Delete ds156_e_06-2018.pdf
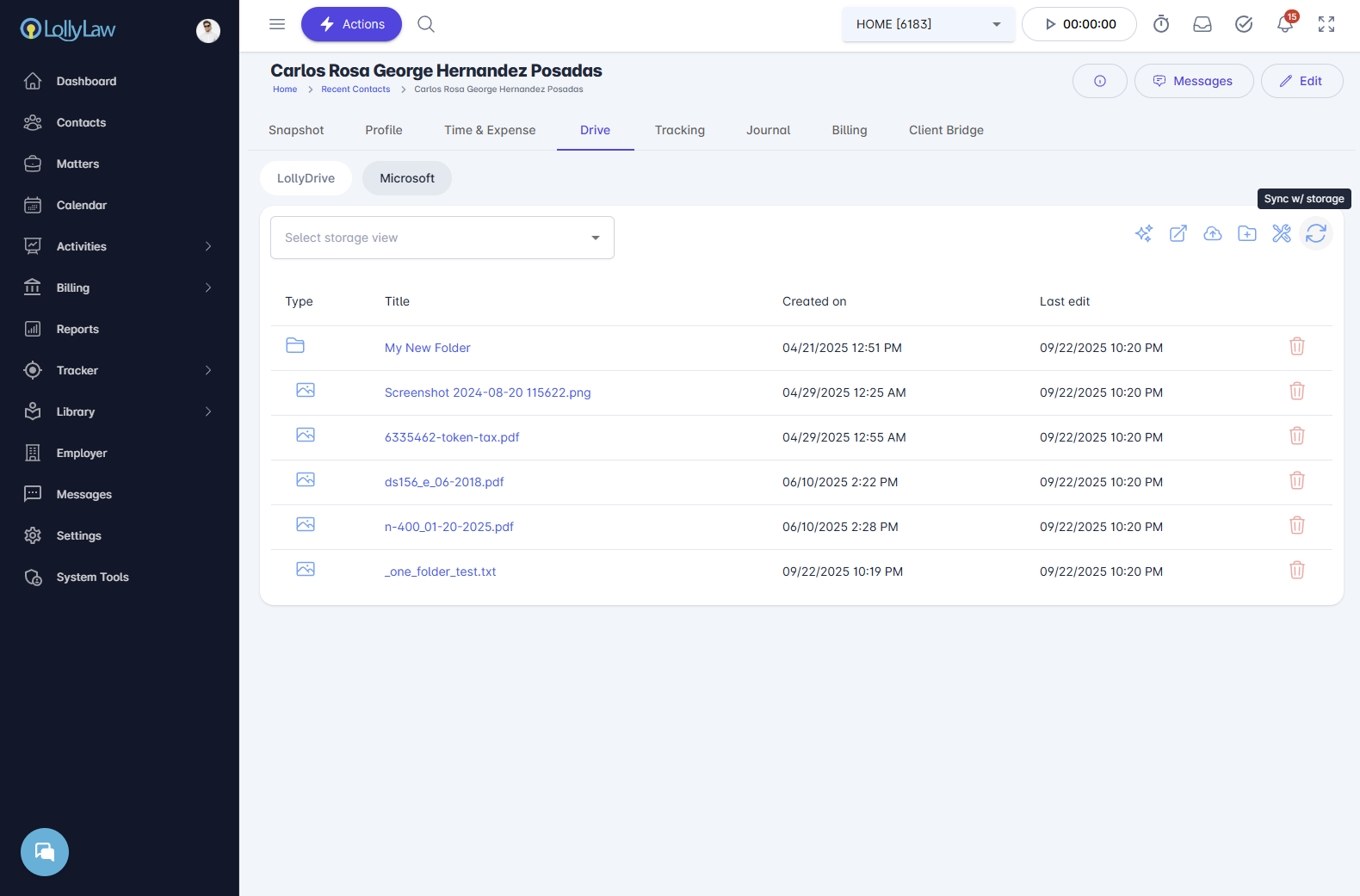This screenshot has width=1360, height=896. 1297,480
